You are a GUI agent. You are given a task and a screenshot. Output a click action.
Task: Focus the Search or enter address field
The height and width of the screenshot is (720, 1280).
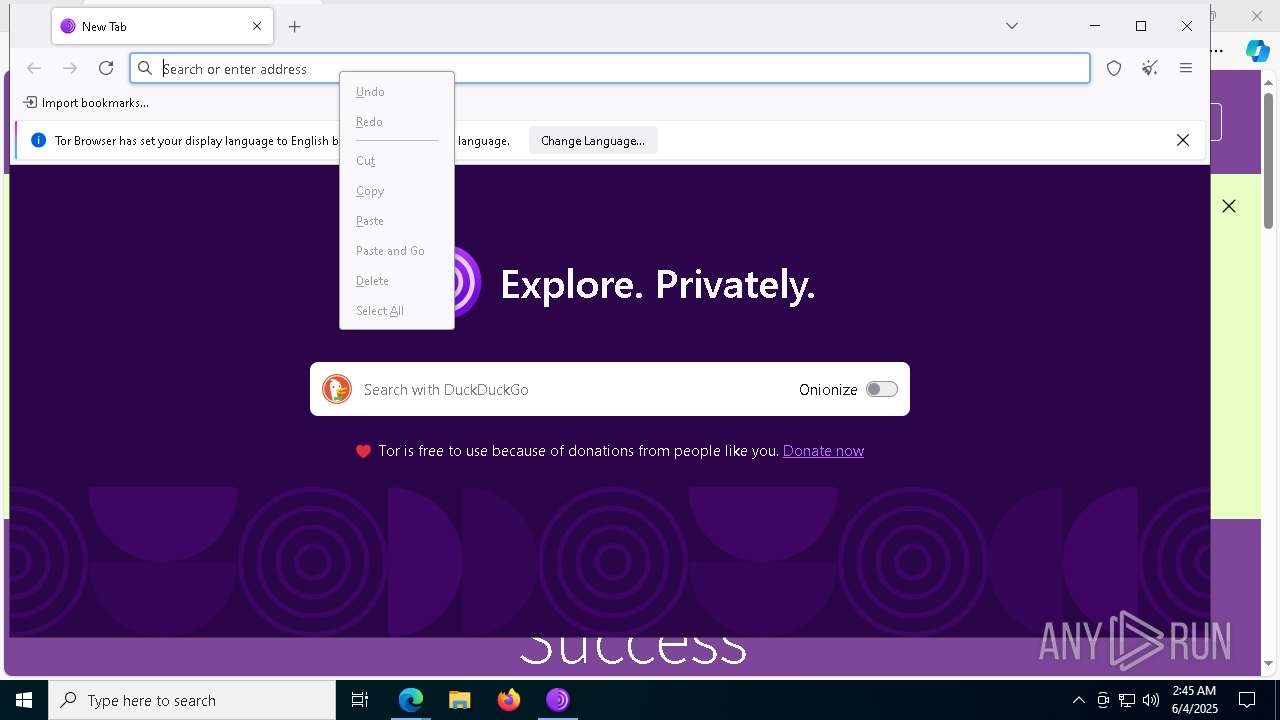pyautogui.click(x=610, y=68)
